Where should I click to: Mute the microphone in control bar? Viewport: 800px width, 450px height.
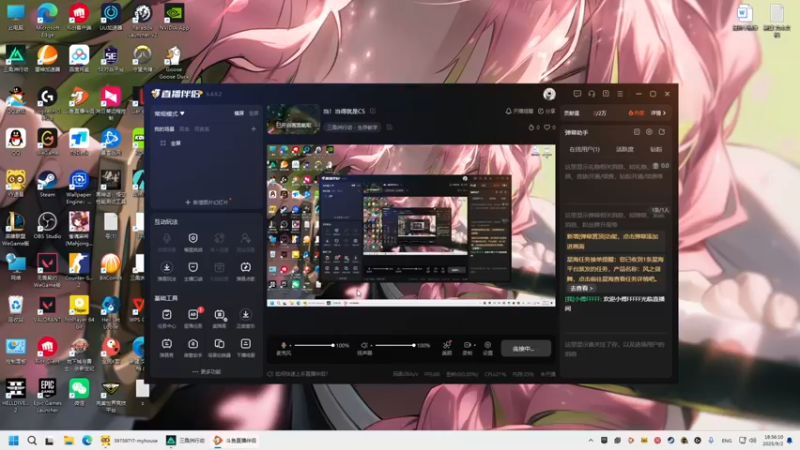point(284,345)
